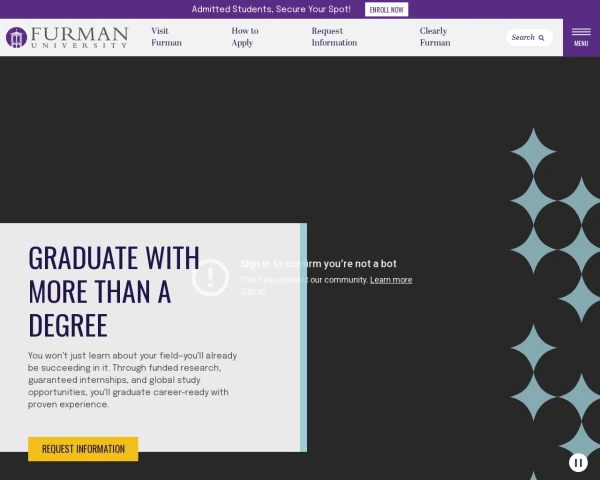This screenshot has width=600, height=480.
Task: Click the Admitted Students banner text
Action: [x=271, y=9]
